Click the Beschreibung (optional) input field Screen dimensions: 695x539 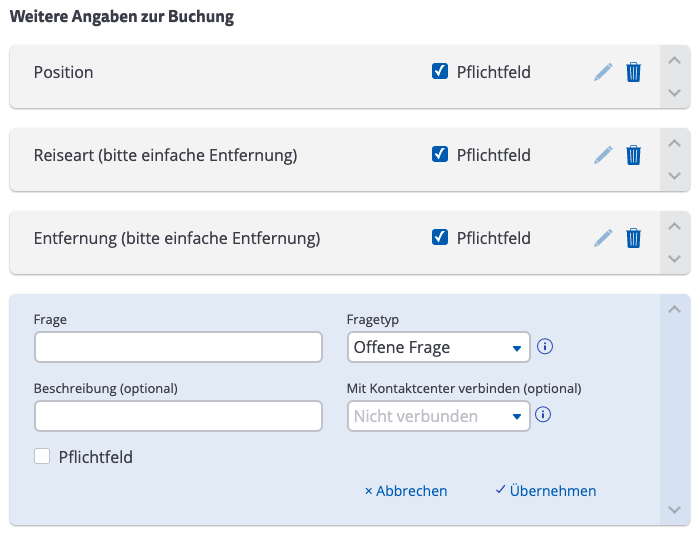178,416
